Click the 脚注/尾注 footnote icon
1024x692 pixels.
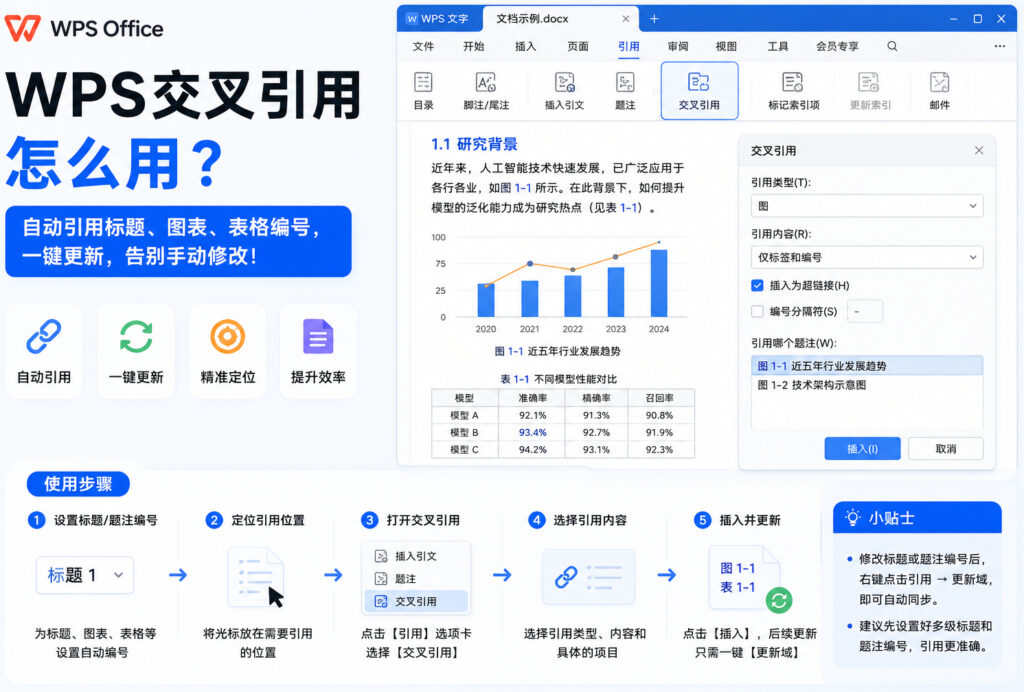(485, 82)
